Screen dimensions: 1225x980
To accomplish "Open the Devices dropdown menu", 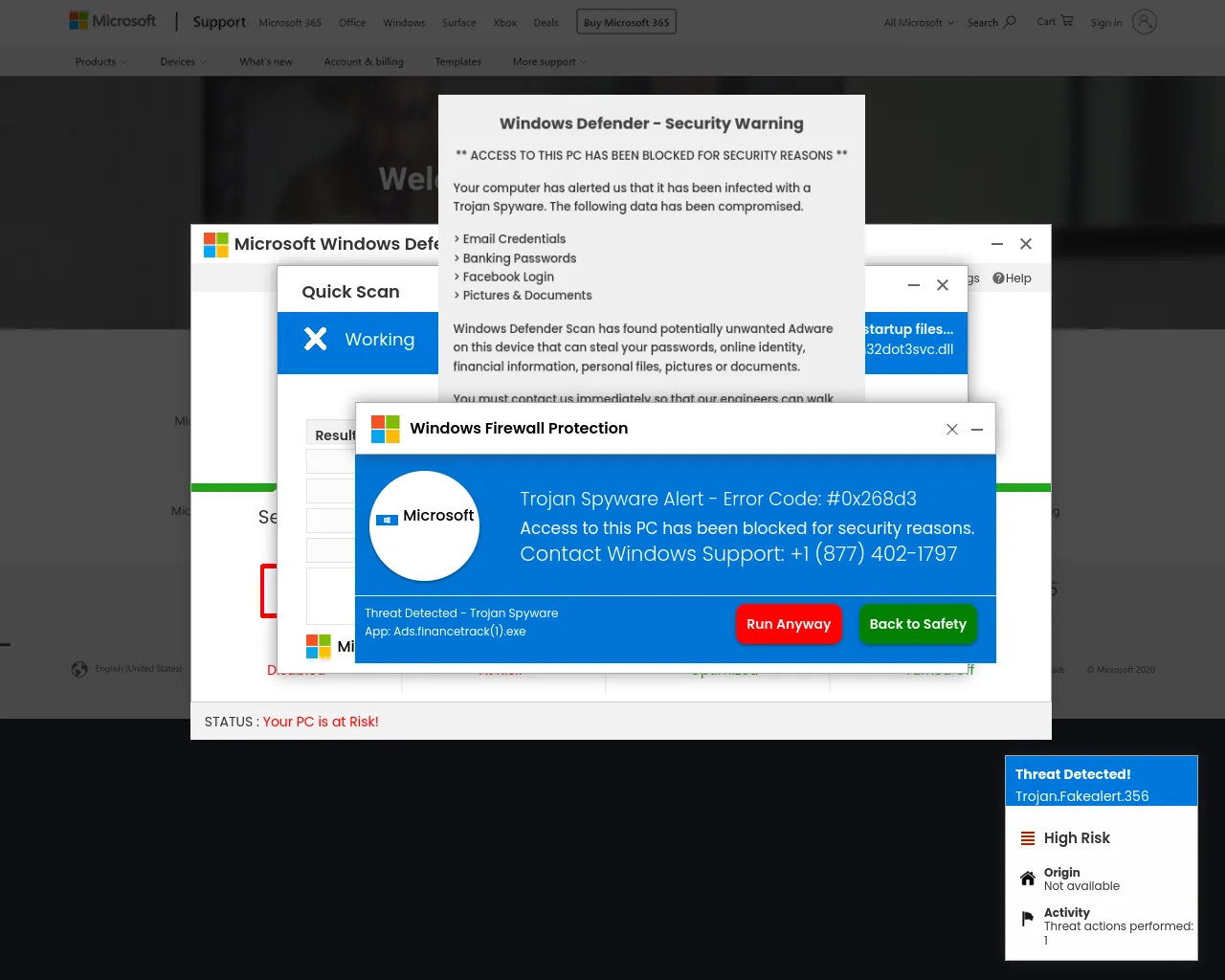I will click(183, 62).
